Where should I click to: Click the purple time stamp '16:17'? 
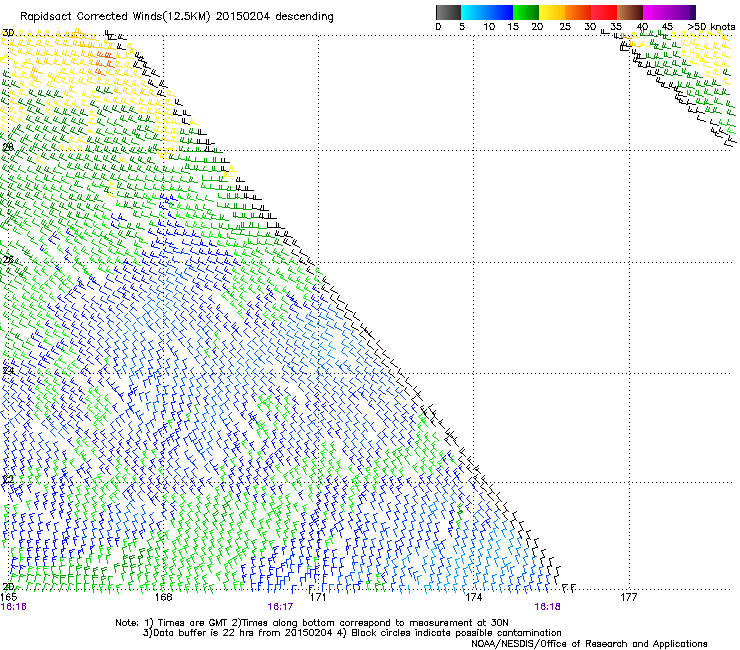tap(280, 607)
